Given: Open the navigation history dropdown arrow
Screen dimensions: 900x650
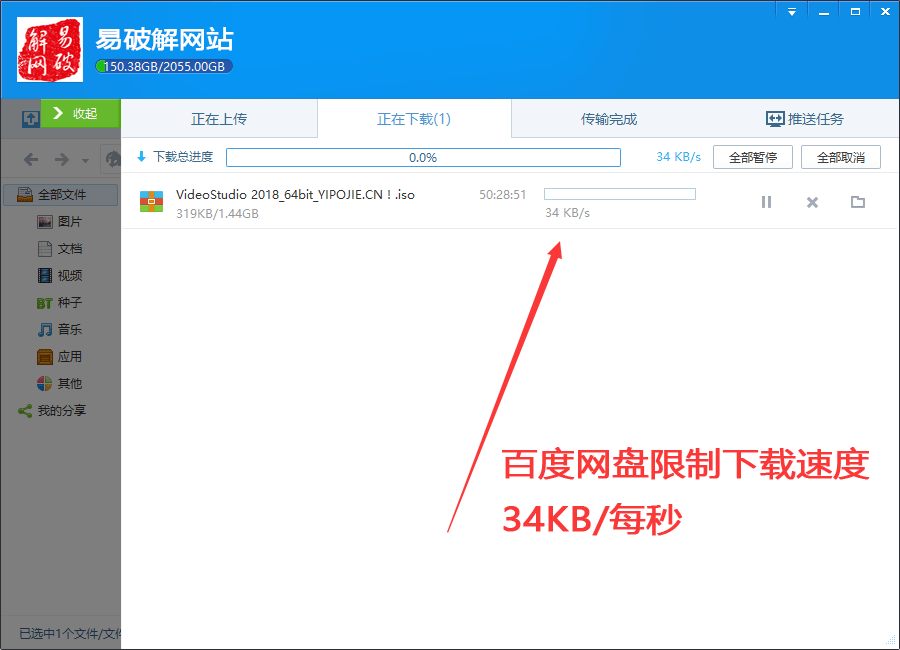Looking at the screenshot, I should [x=85, y=161].
